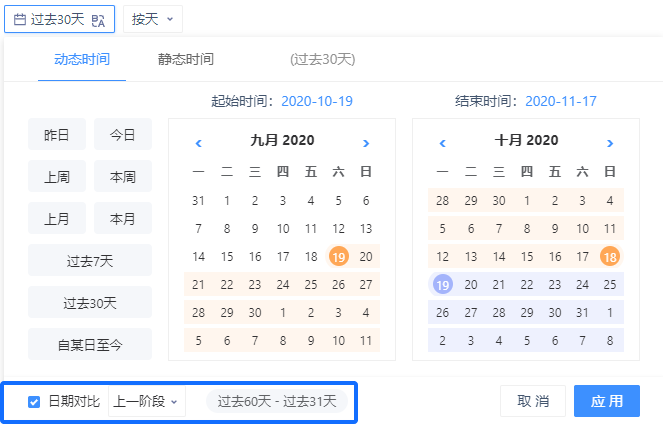
Task: Go to next month on September calendar
Action: pos(366,144)
